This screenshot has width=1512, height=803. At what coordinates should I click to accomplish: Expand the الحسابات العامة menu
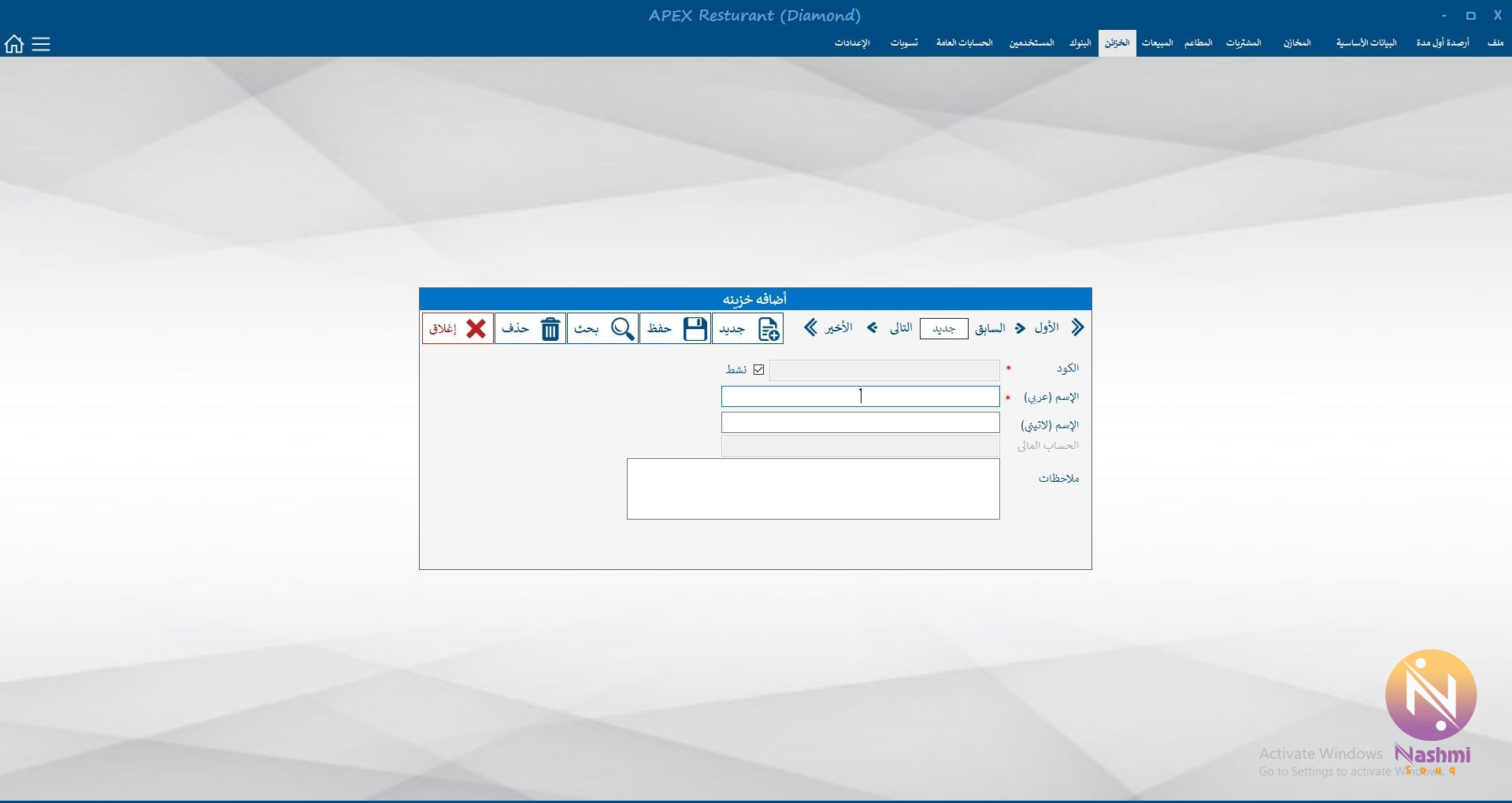[x=964, y=43]
